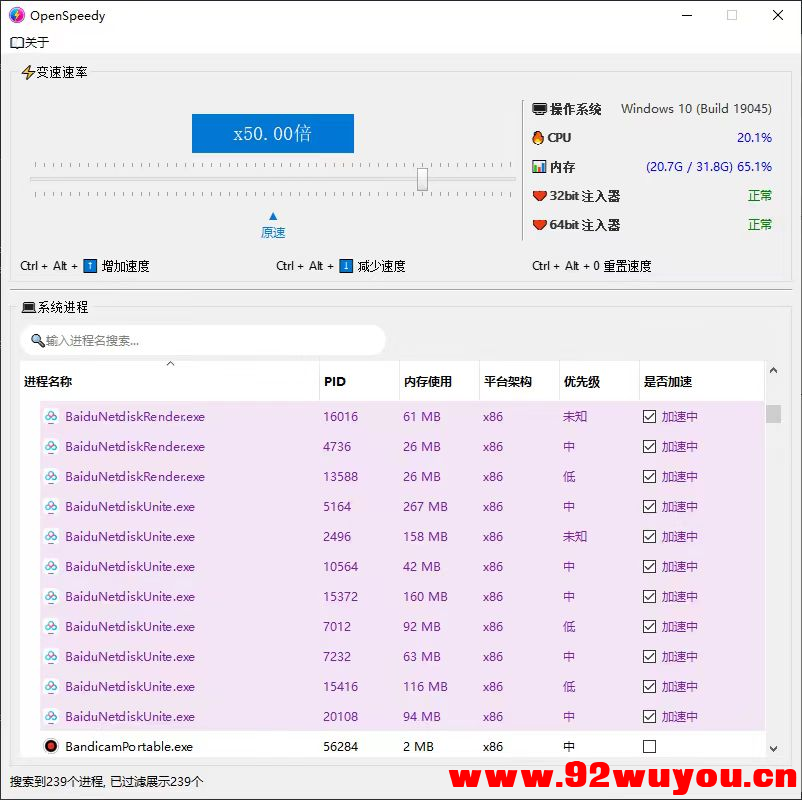
Task: Click the 32bit注入器 heart icon
Action: pos(541,196)
